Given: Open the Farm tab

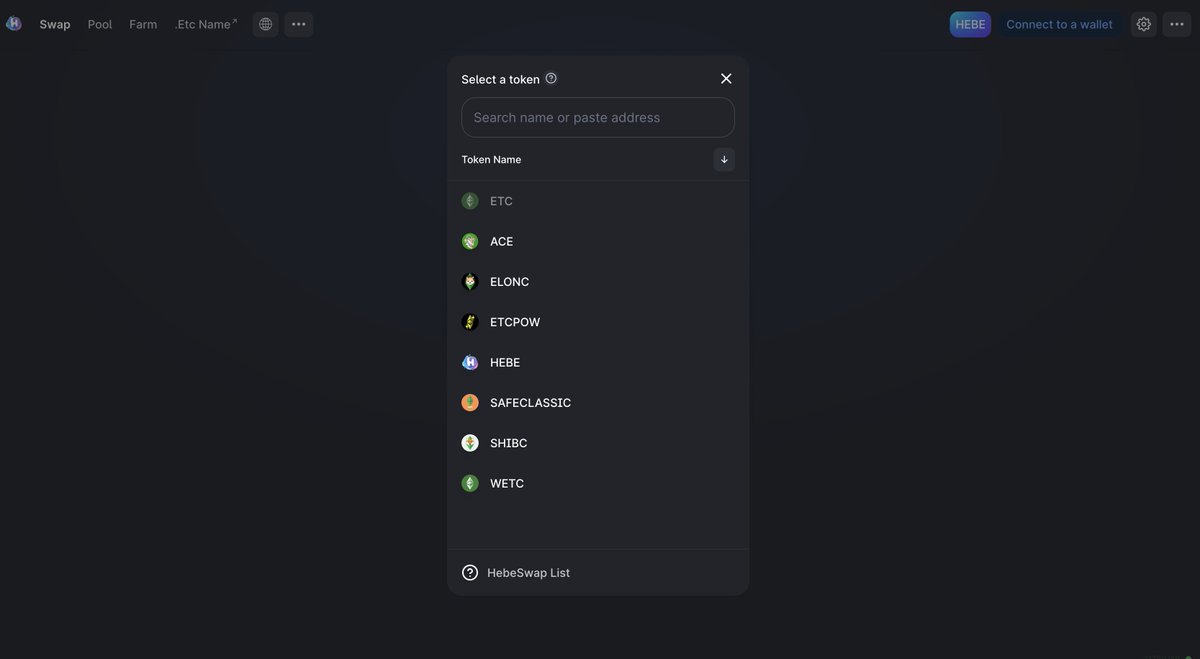Looking at the screenshot, I should pyautogui.click(x=143, y=24).
